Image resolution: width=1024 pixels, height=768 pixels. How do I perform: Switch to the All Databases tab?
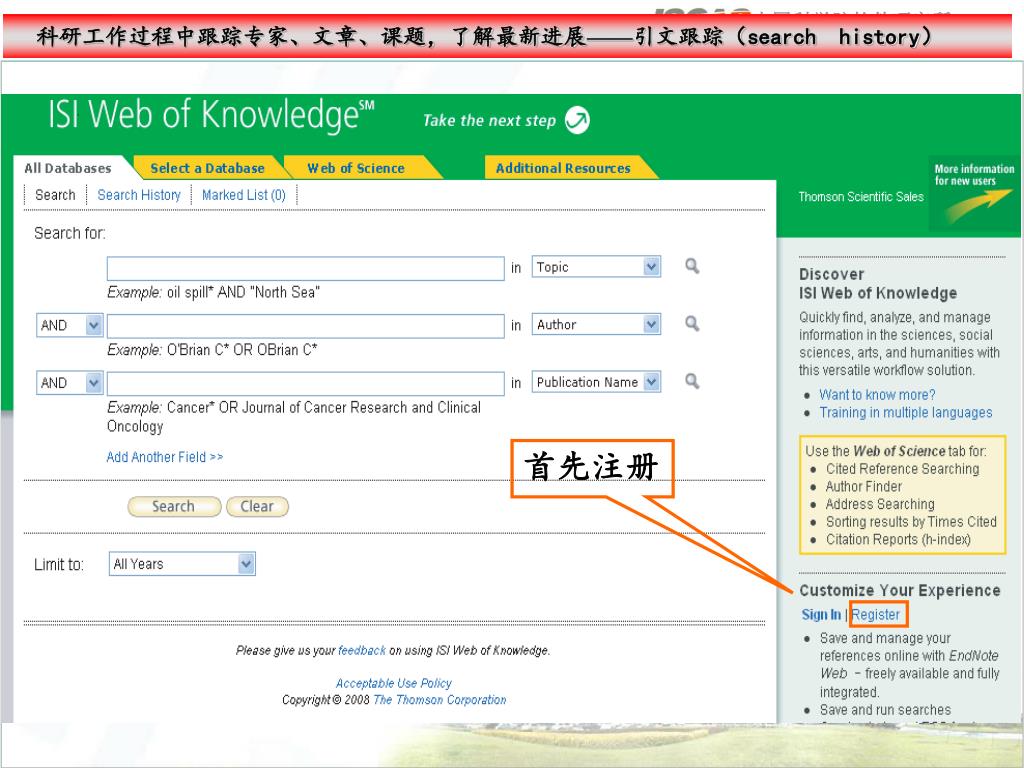pos(68,168)
